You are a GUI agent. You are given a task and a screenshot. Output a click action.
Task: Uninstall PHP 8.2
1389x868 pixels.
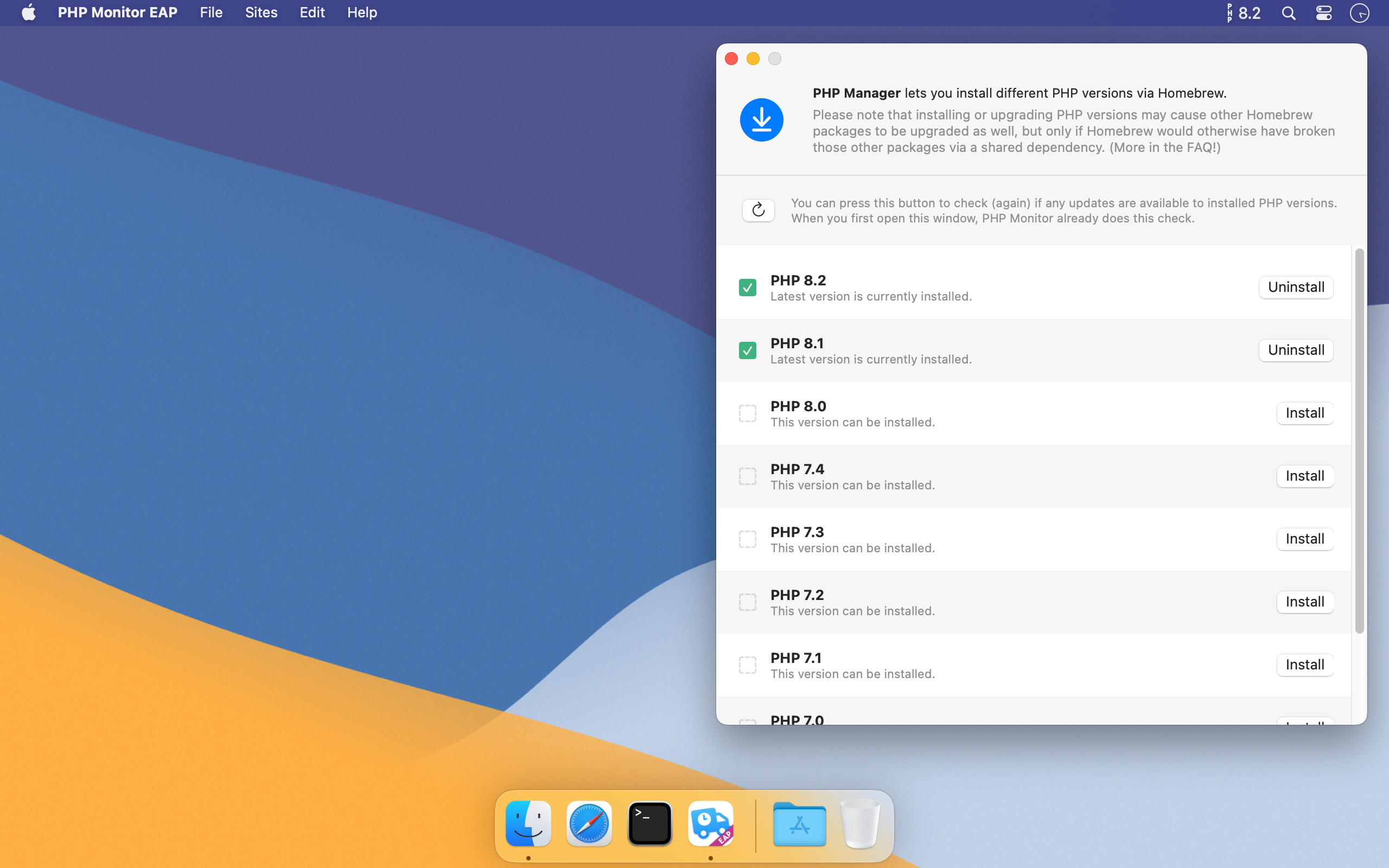[x=1296, y=287]
